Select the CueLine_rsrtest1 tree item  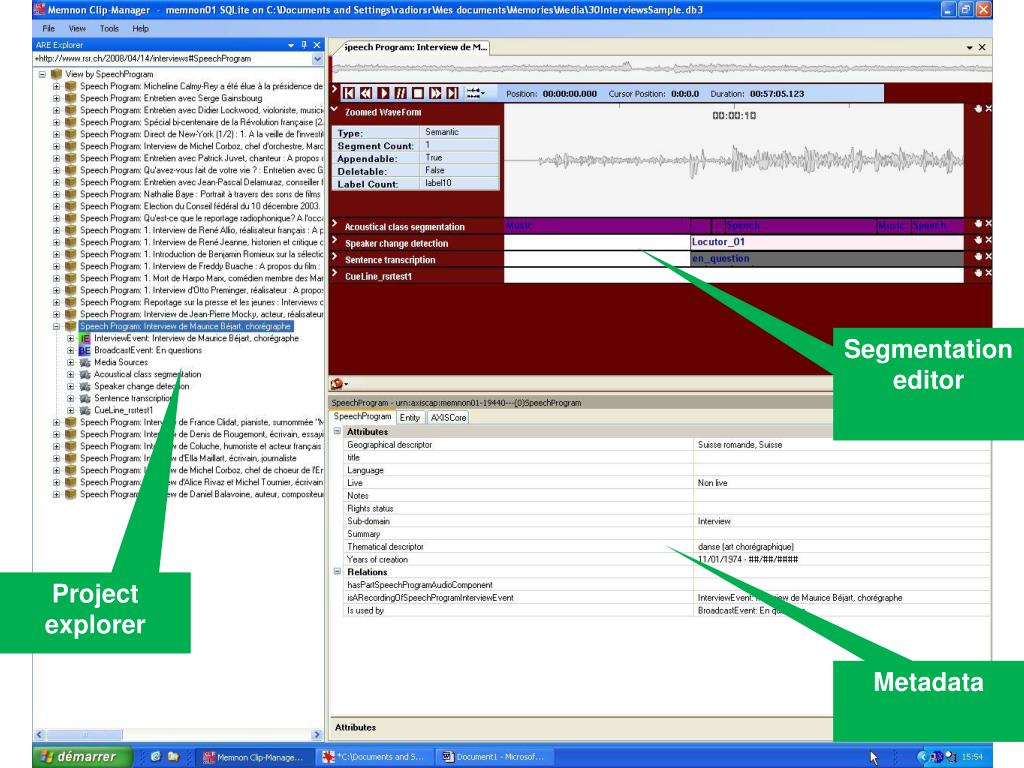click(x=123, y=410)
